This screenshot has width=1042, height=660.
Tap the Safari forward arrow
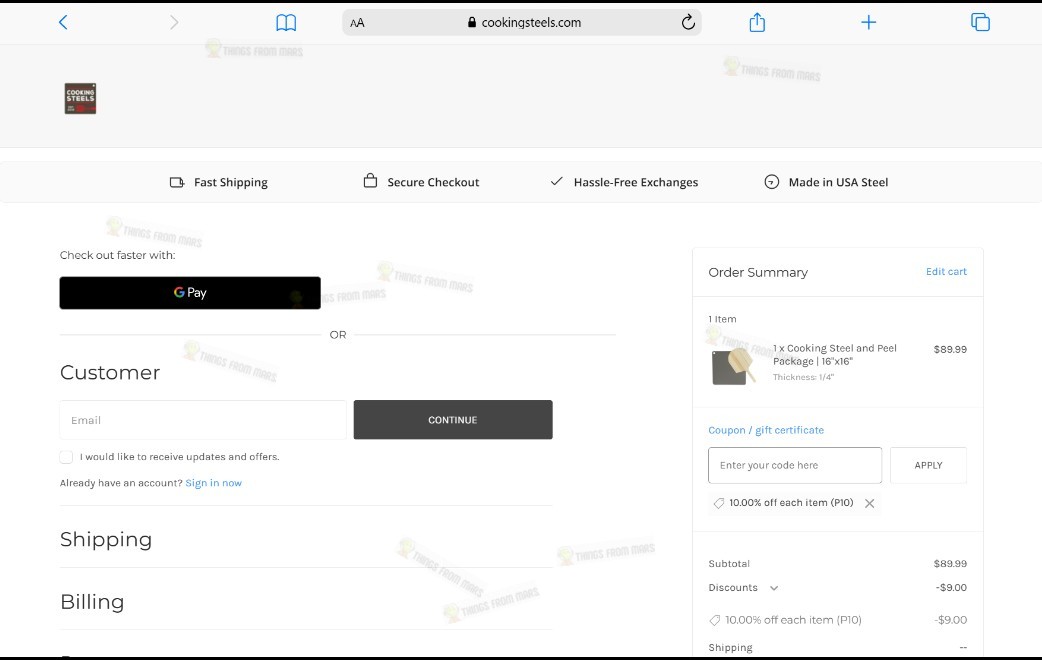[174, 23]
